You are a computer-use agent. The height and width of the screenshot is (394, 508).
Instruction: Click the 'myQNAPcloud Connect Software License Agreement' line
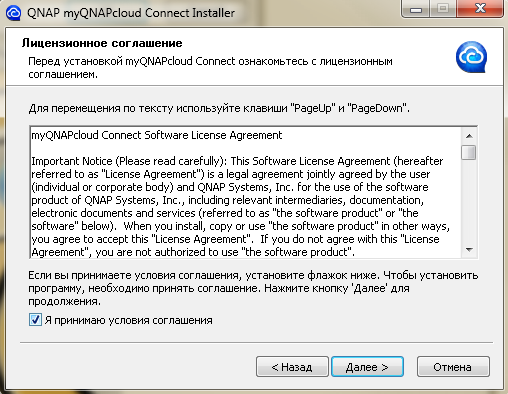[x=157, y=135]
